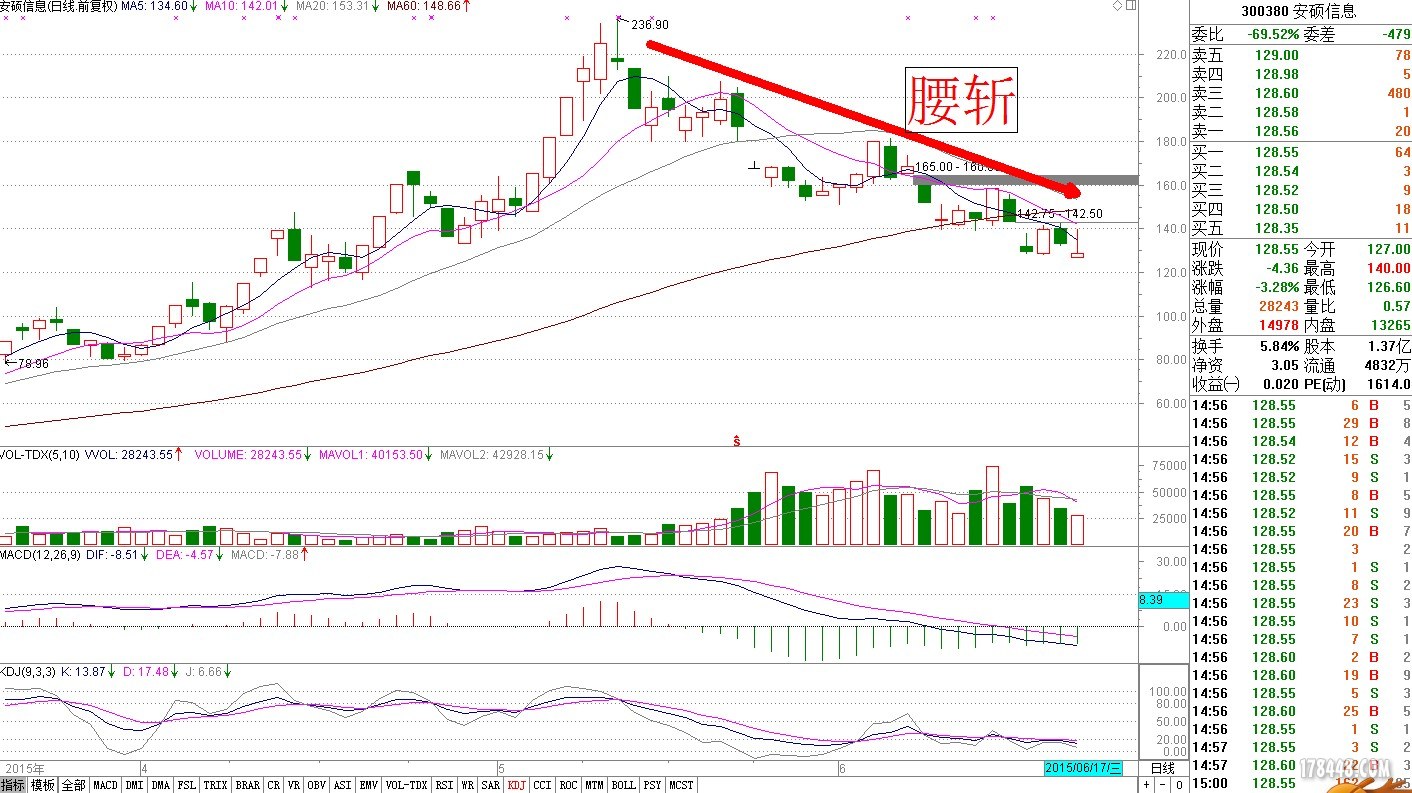Screen dimensions: 1412x793
Task: Select the CR indicator tab
Action: [x=273, y=785]
